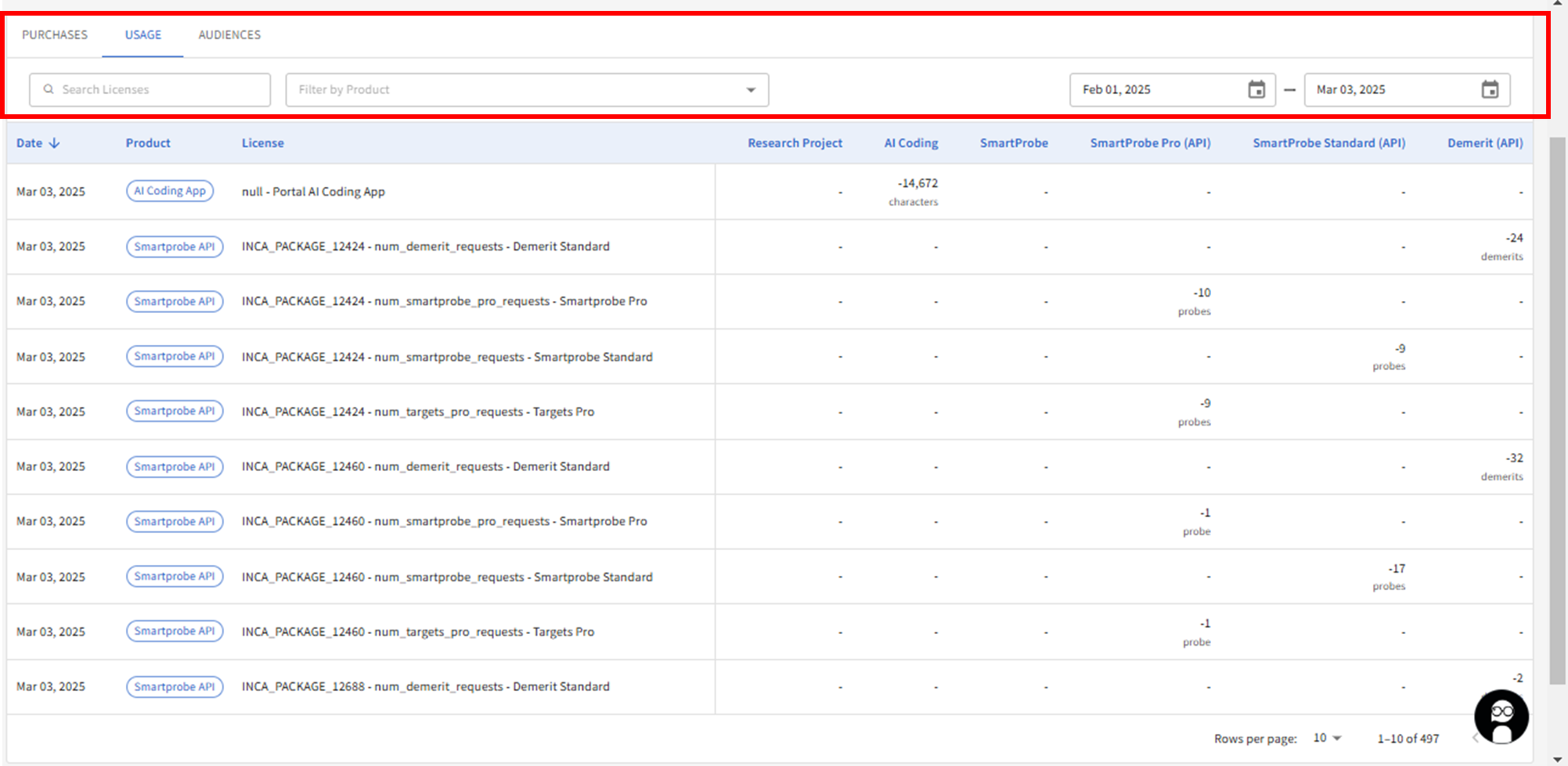This screenshot has width=1568, height=766.
Task: Select the INCA_PACKAGE_12460 num_smartprobe_pro_requests license text
Action: pos(444,521)
